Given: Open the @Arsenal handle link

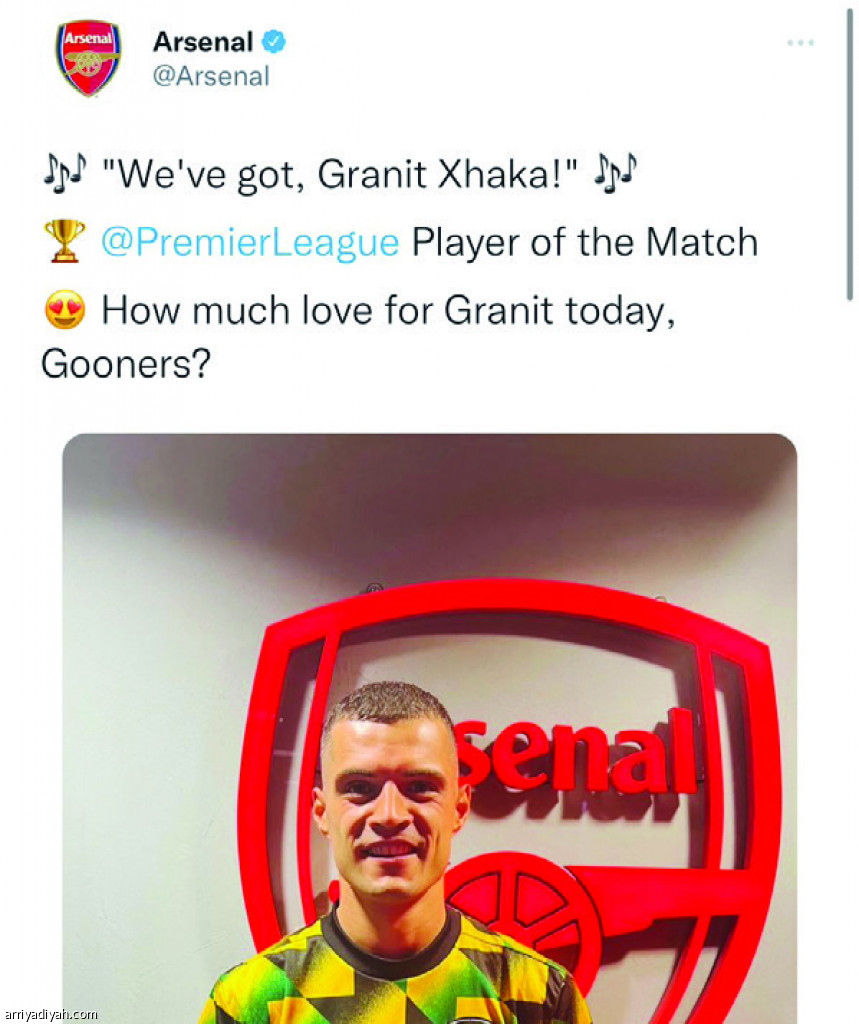Looking at the screenshot, I should click(x=210, y=77).
